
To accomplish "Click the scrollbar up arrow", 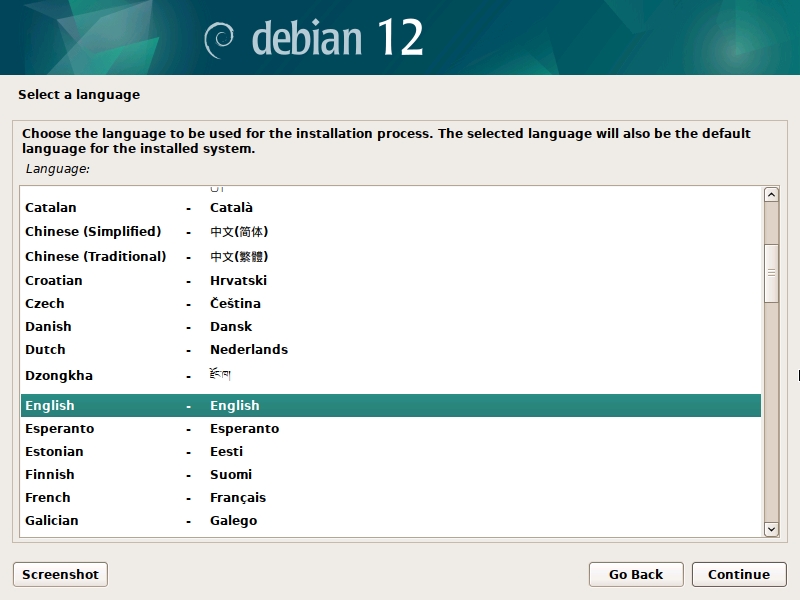I will click(x=771, y=195).
